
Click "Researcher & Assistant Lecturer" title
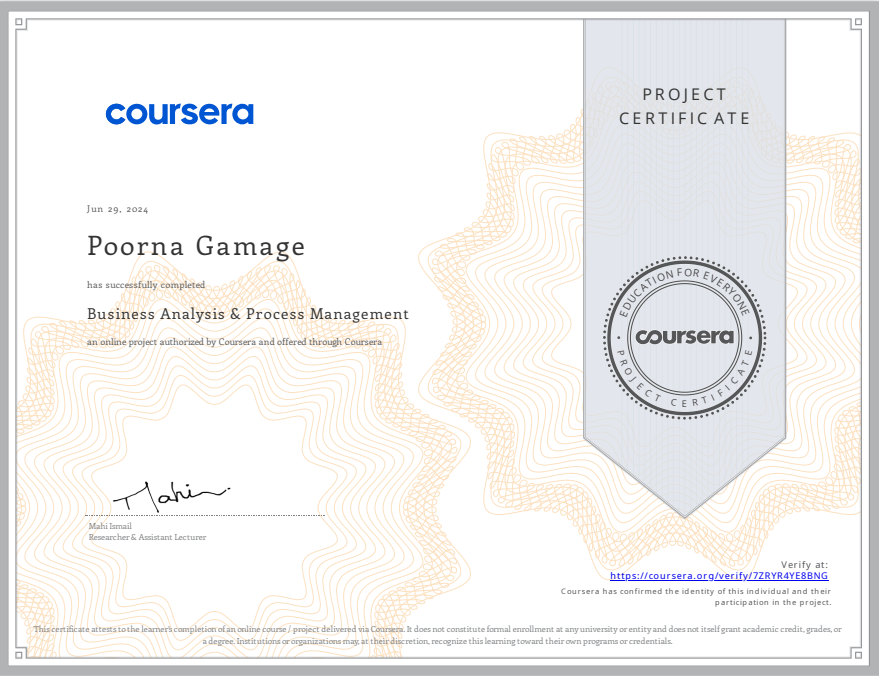(147, 537)
